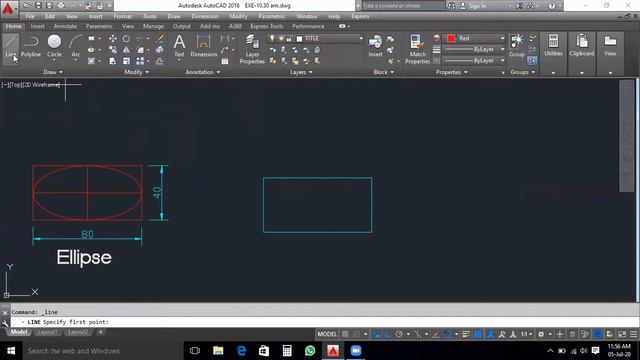
Task: Select the Arc tool
Action: click(76, 46)
